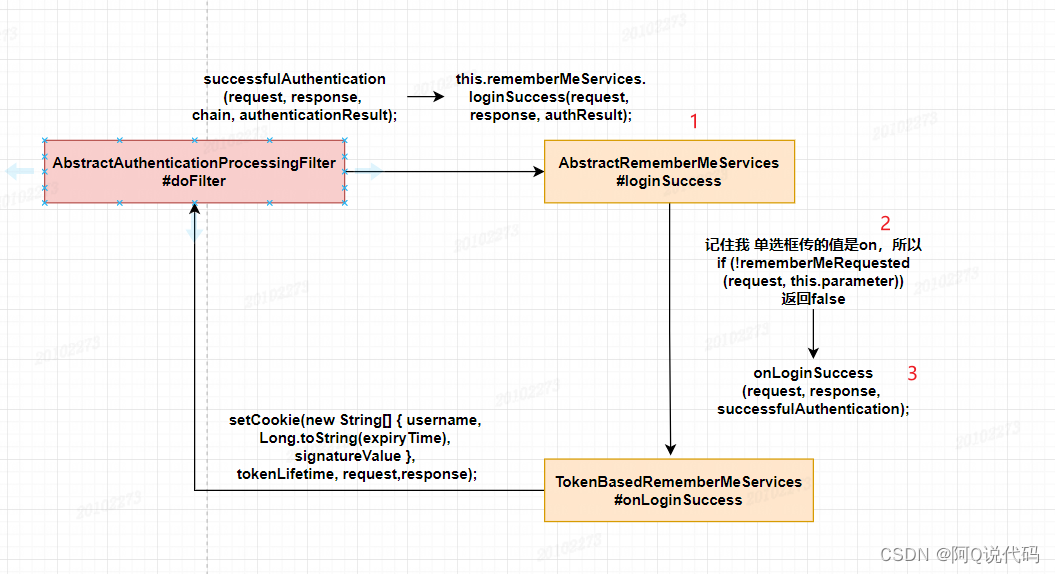The image size is (1055, 574).
Task: Click the right connection arrow of doFilter box
Action: pos(368,172)
